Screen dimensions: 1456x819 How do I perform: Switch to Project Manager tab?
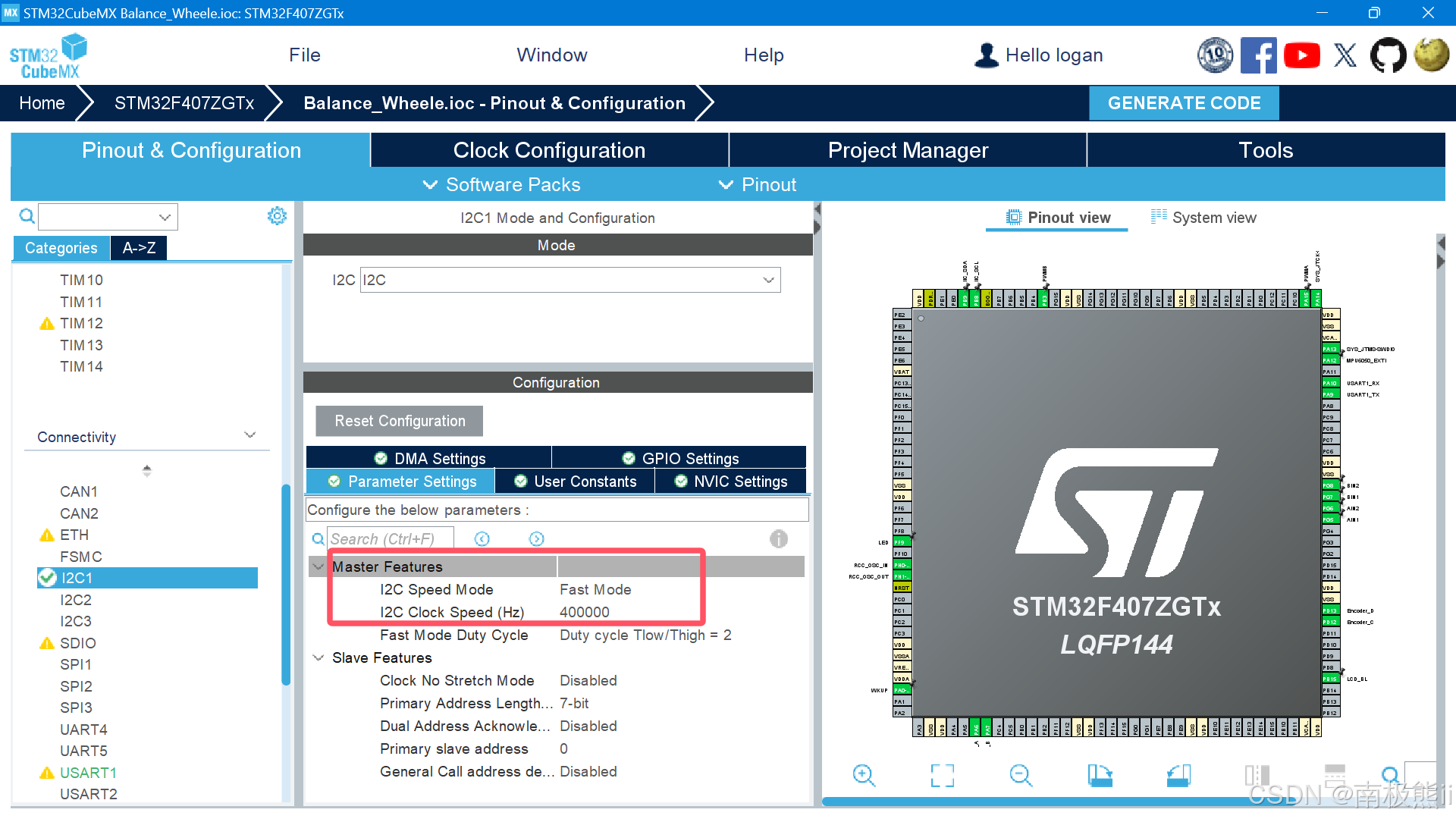[908, 150]
